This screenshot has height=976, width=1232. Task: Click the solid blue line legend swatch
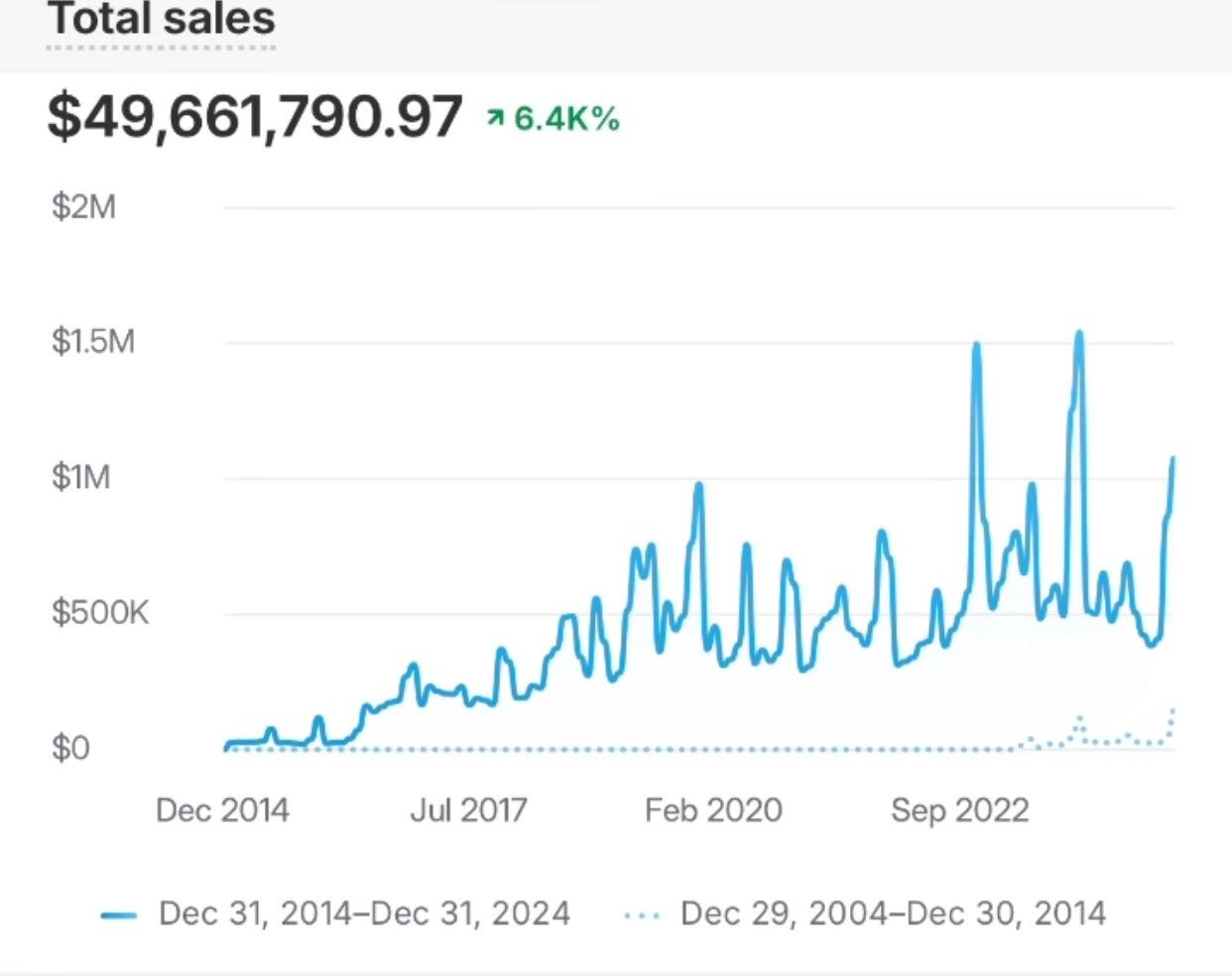118,915
